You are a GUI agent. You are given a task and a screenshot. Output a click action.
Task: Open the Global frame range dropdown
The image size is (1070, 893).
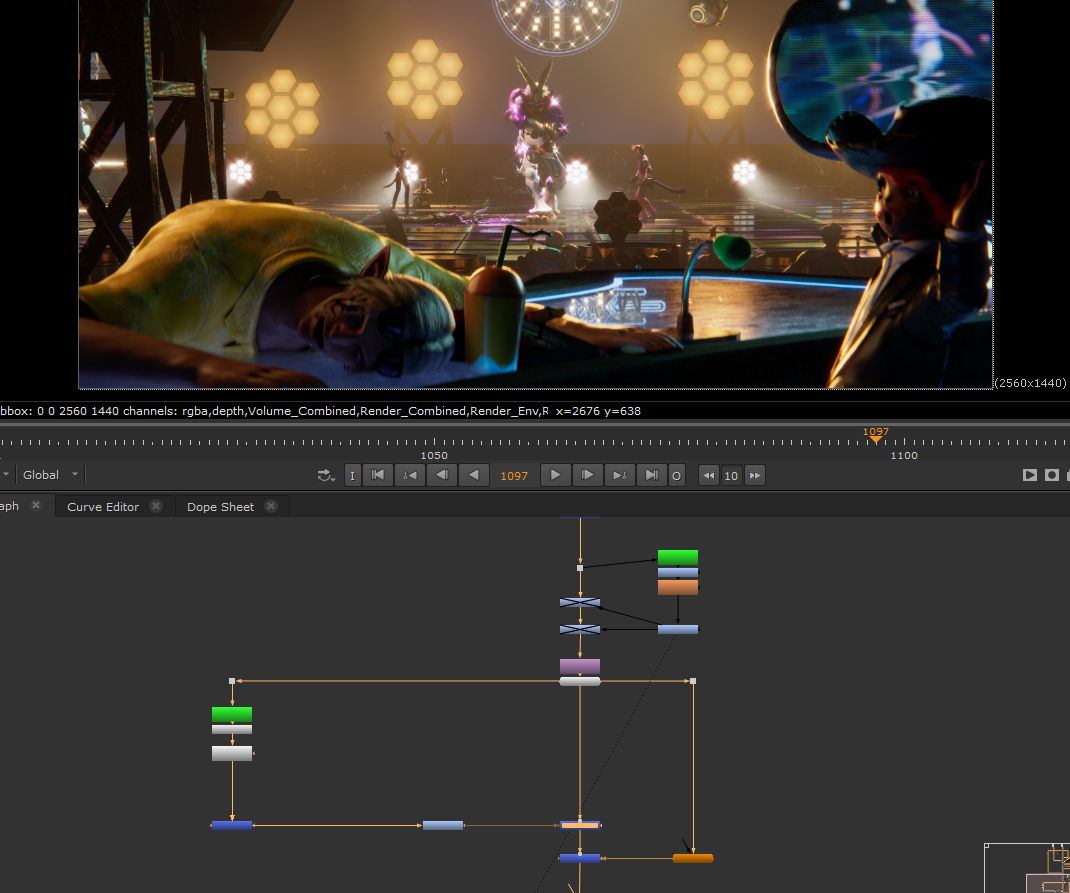[49, 475]
